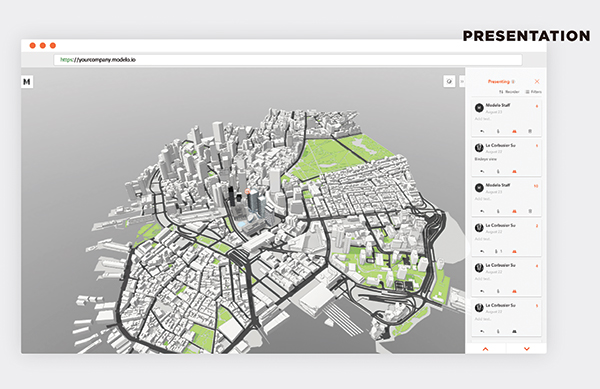The height and width of the screenshot is (389, 600).
Task: Go to the previous comment with up chevron
Action: [x=486, y=349]
